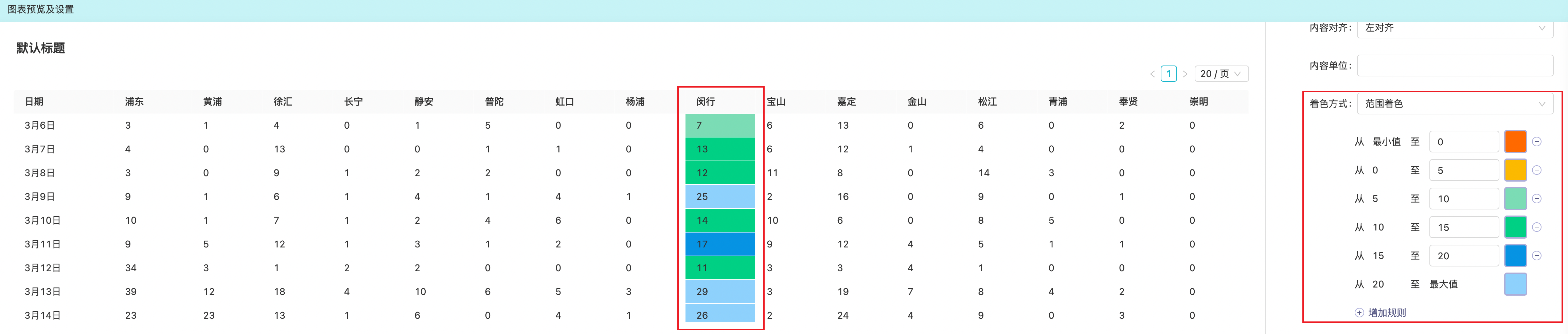
Task: Click 浦东 cell with value 39
Action: 131,292
